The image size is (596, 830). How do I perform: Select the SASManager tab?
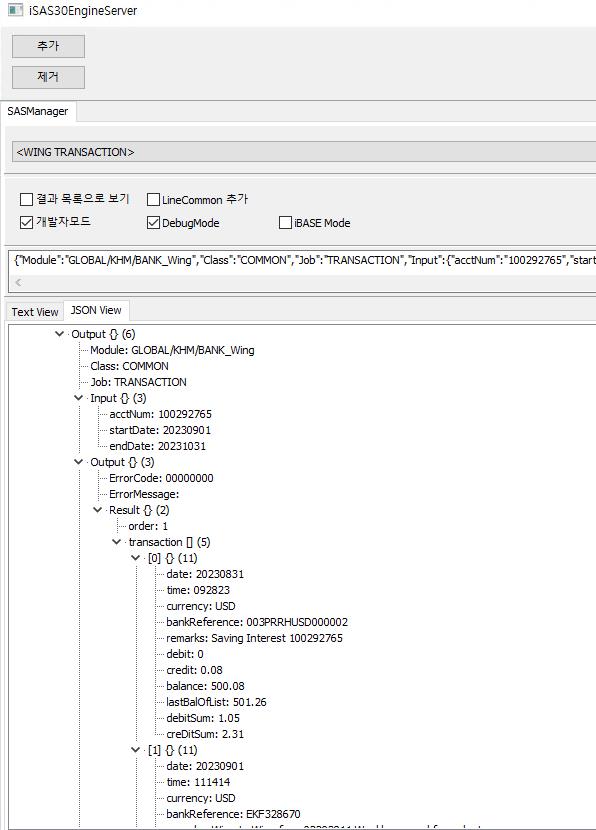coord(38,111)
